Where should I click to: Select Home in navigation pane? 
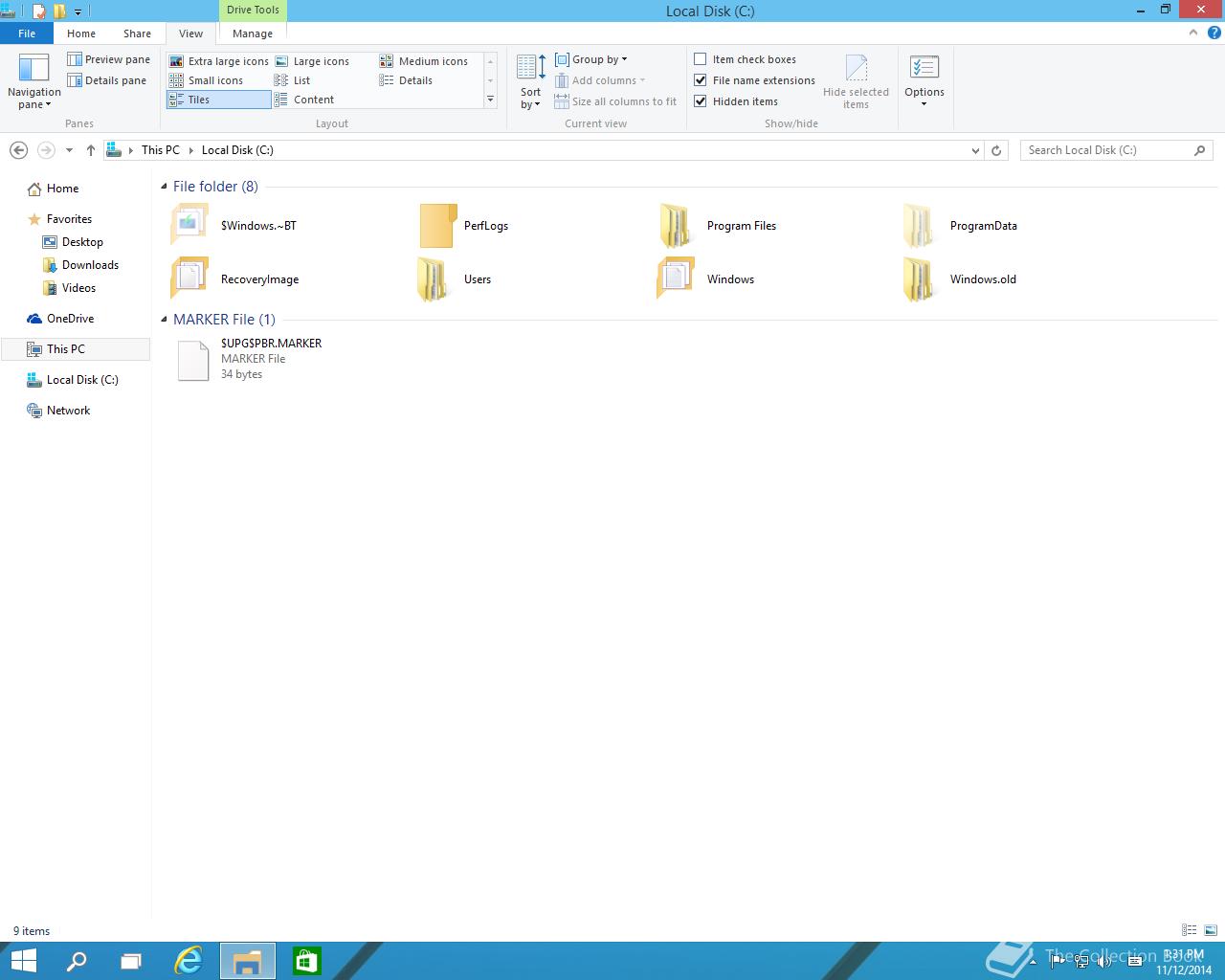pos(63,189)
